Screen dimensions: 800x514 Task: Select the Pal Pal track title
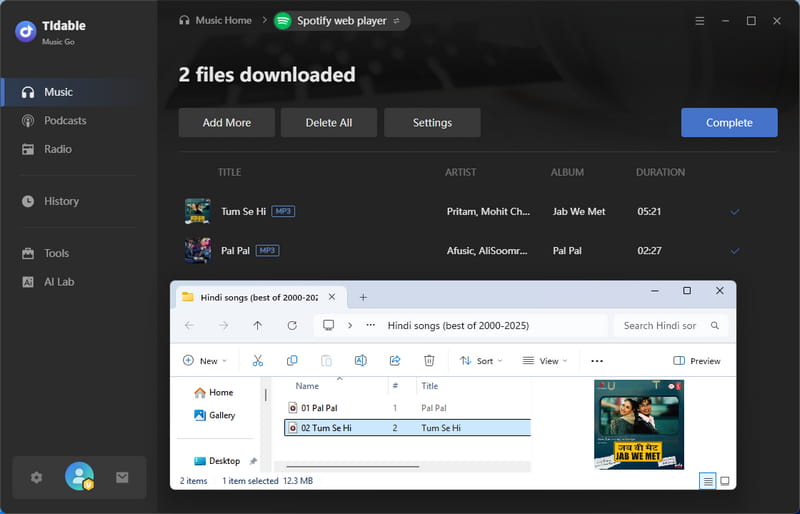coord(235,251)
